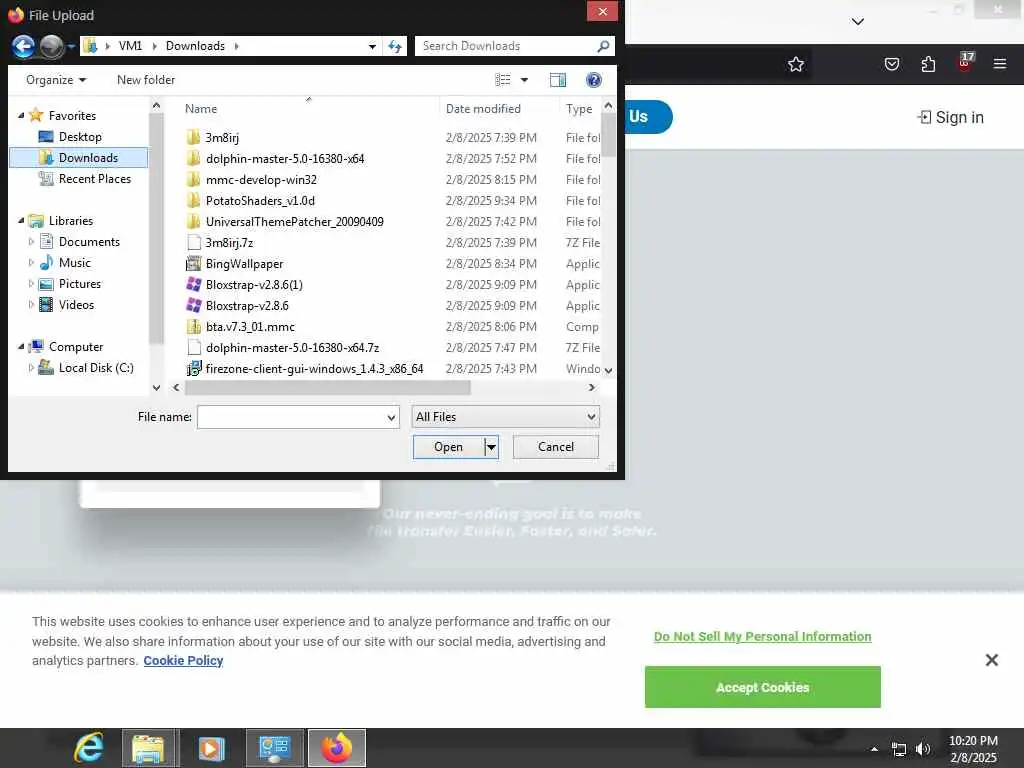Viewport: 1024px width, 768px height.
Task: Click the Cancel button
Action: tap(556, 447)
